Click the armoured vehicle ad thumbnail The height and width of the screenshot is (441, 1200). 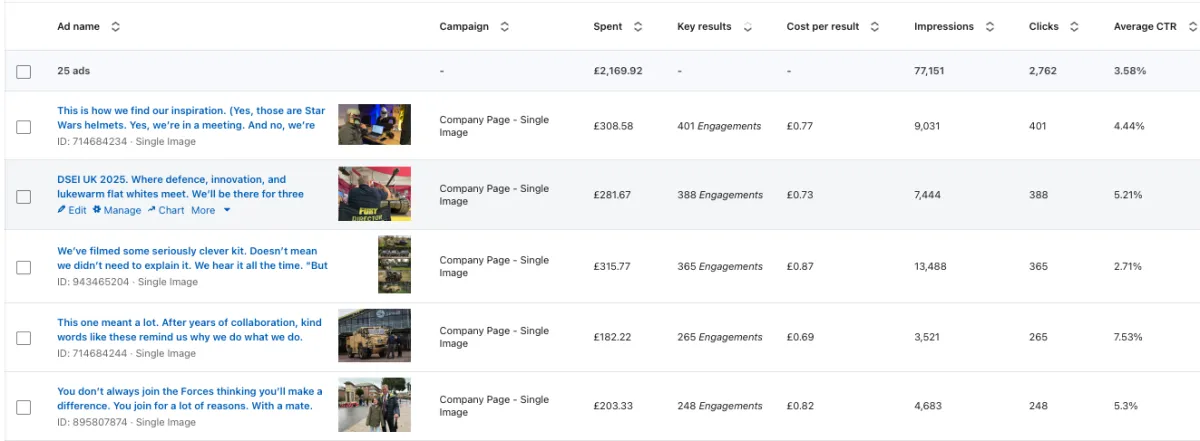pos(374,335)
